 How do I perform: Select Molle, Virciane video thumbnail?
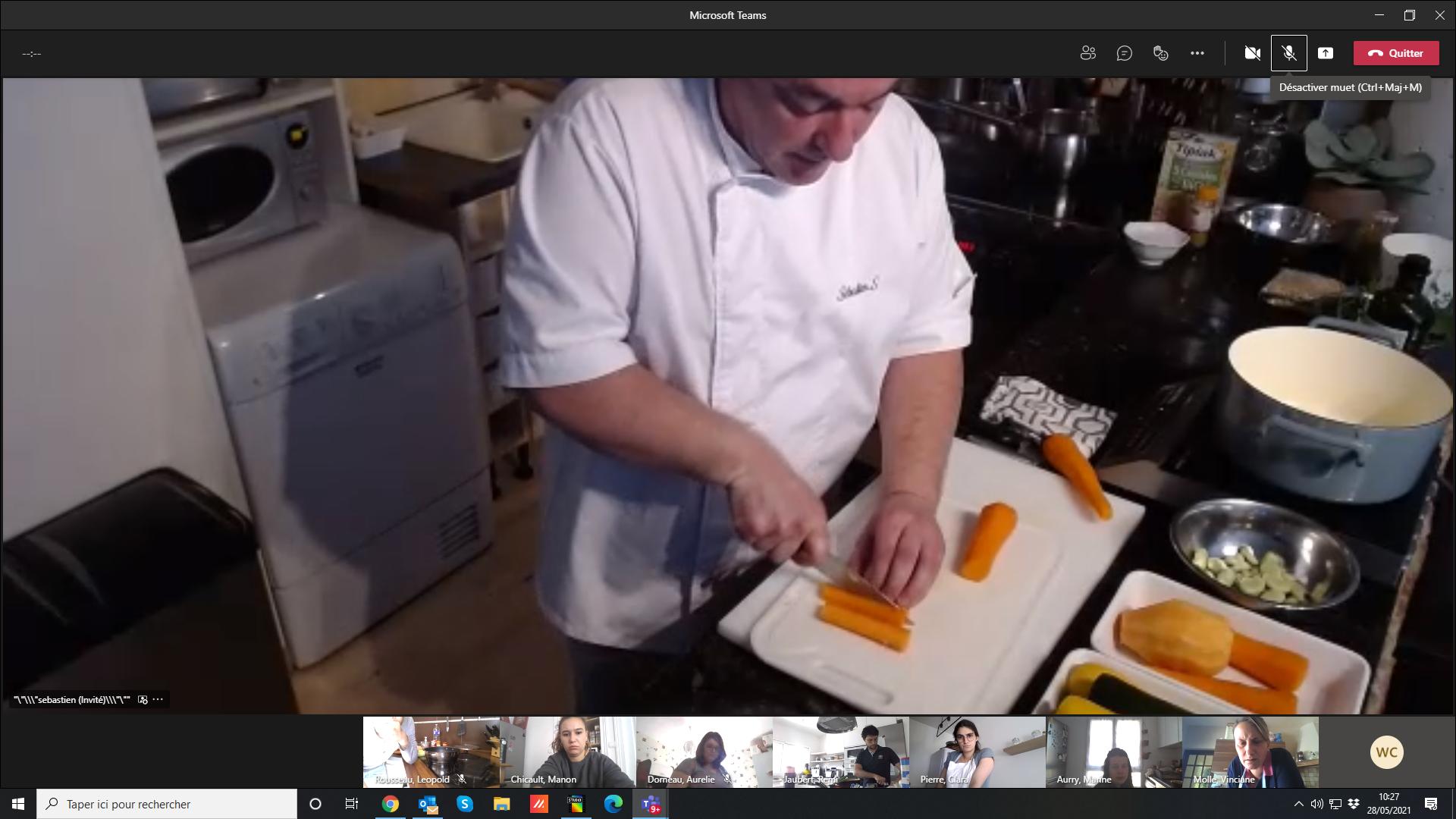[x=1250, y=752]
